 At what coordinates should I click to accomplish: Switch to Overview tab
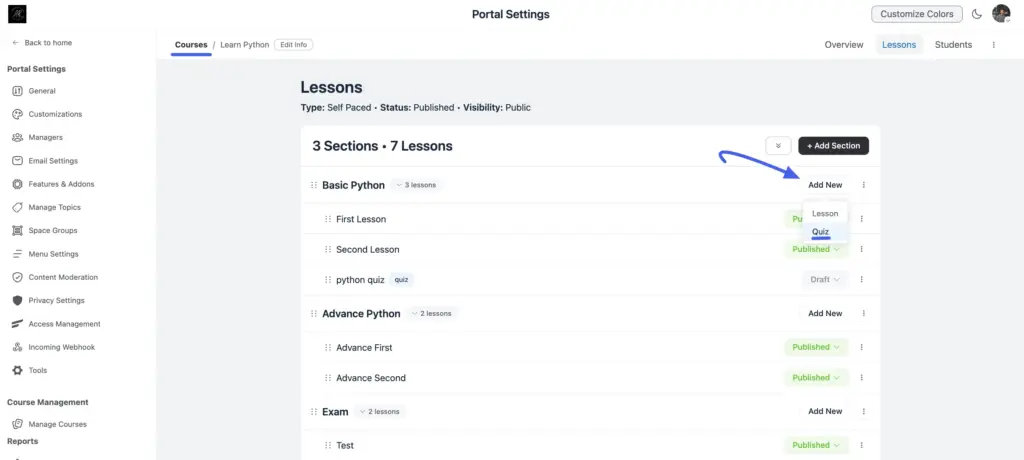(x=844, y=45)
